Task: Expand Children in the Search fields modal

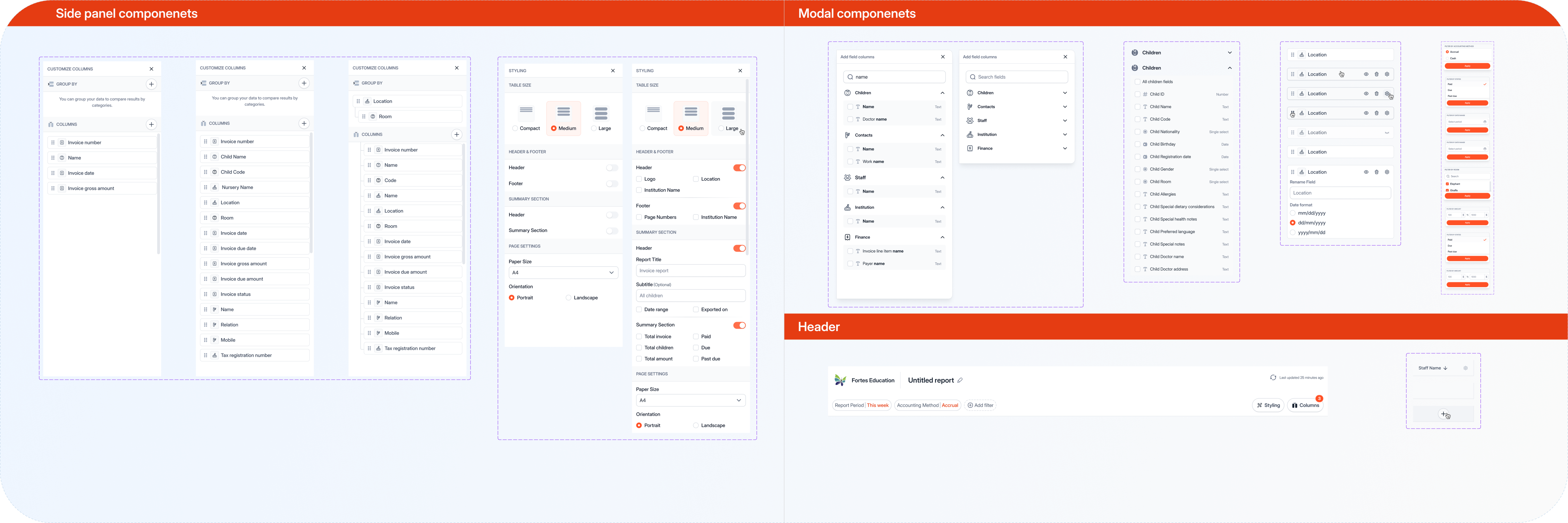Action: click(1065, 93)
